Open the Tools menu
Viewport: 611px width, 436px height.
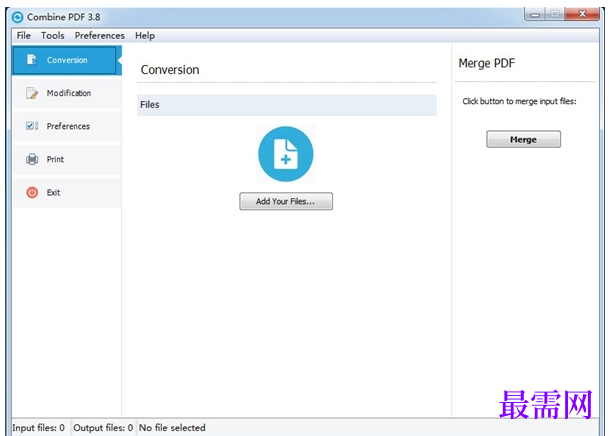coord(53,35)
